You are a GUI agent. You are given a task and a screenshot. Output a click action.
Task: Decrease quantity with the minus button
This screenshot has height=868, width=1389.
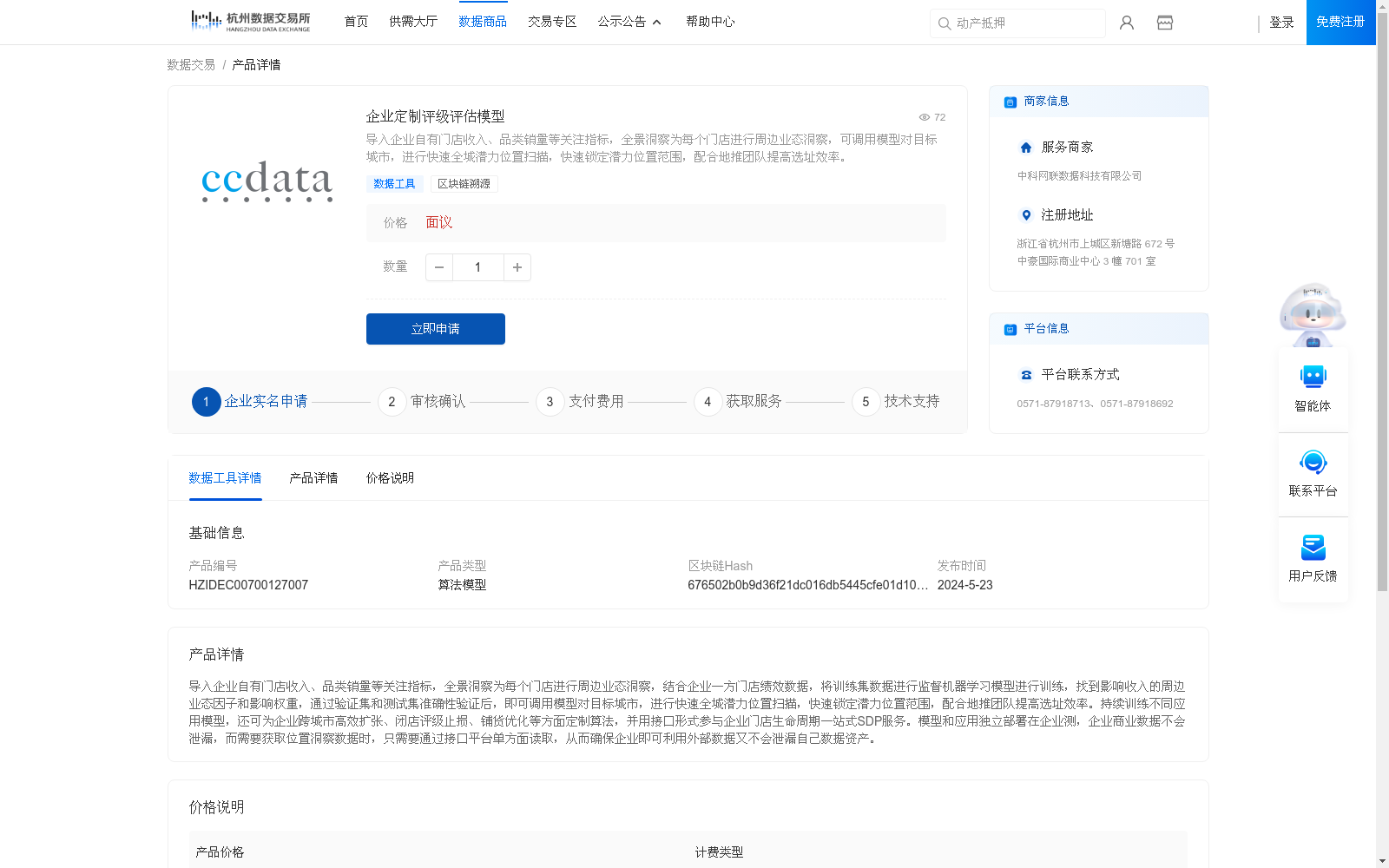coord(439,267)
